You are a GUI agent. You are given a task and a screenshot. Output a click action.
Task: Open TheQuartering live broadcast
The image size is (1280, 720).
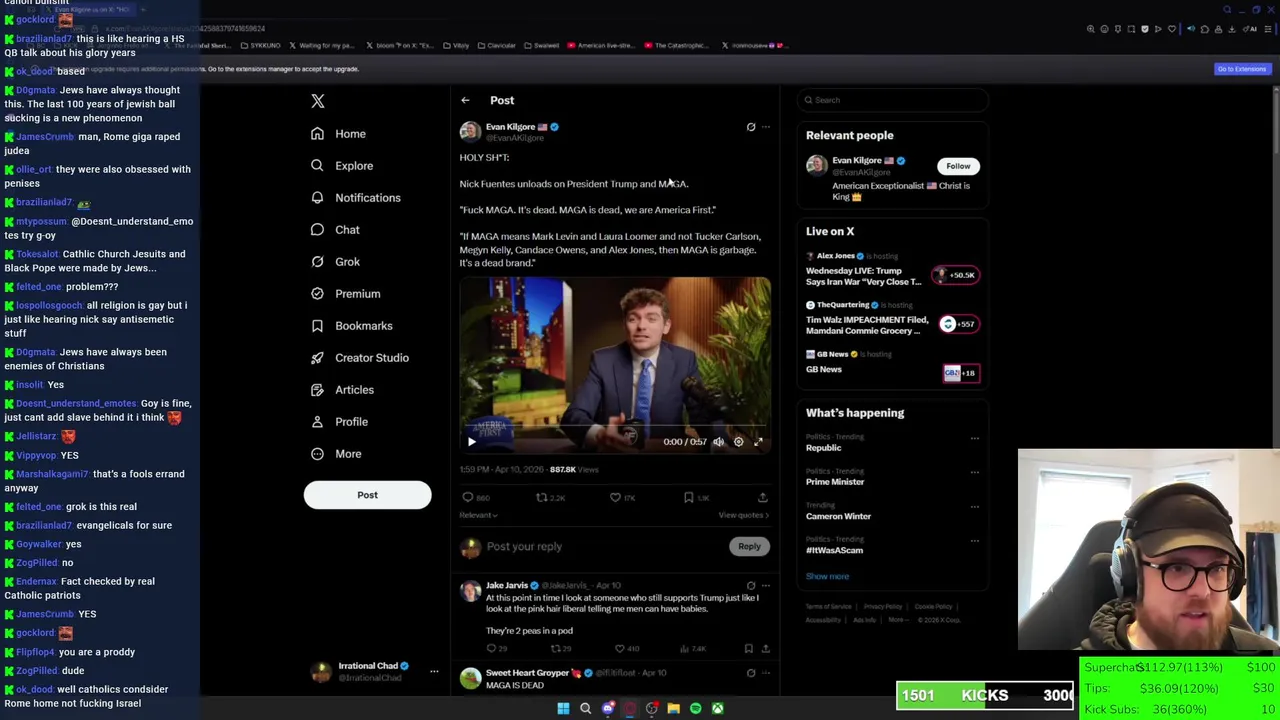click(893, 320)
